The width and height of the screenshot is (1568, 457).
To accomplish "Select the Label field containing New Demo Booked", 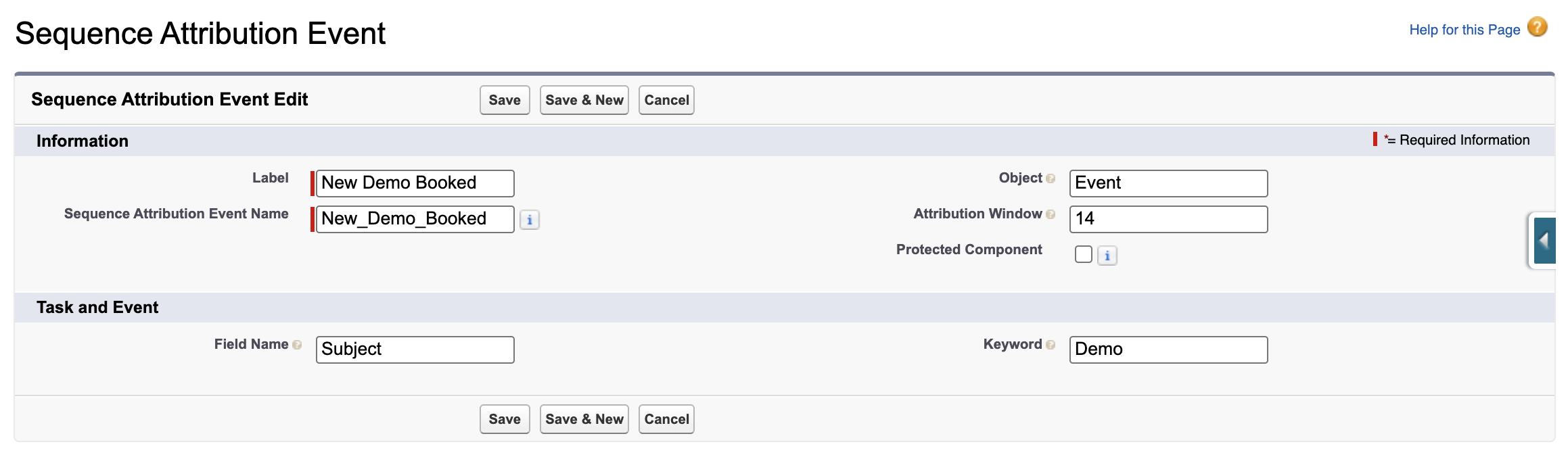I will [415, 183].
